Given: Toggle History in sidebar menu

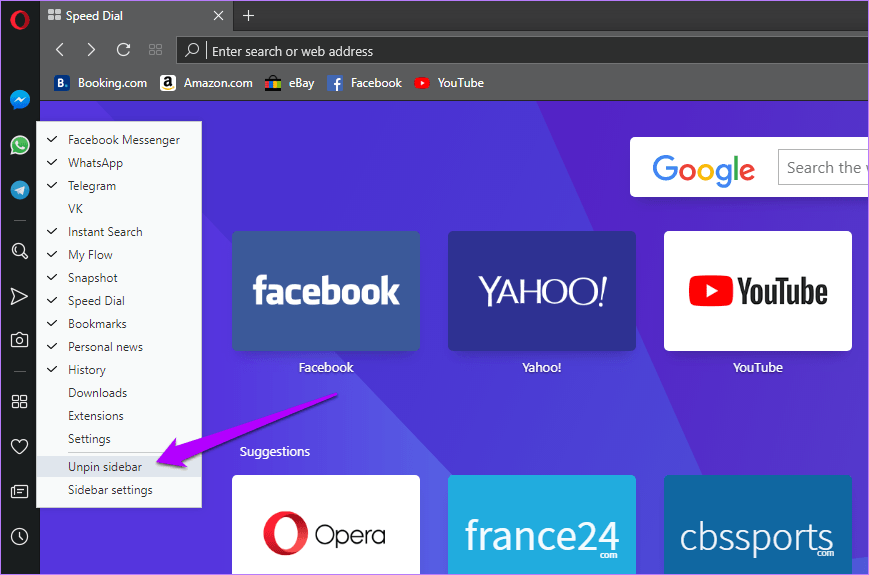Looking at the screenshot, I should [x=119, y=369].
